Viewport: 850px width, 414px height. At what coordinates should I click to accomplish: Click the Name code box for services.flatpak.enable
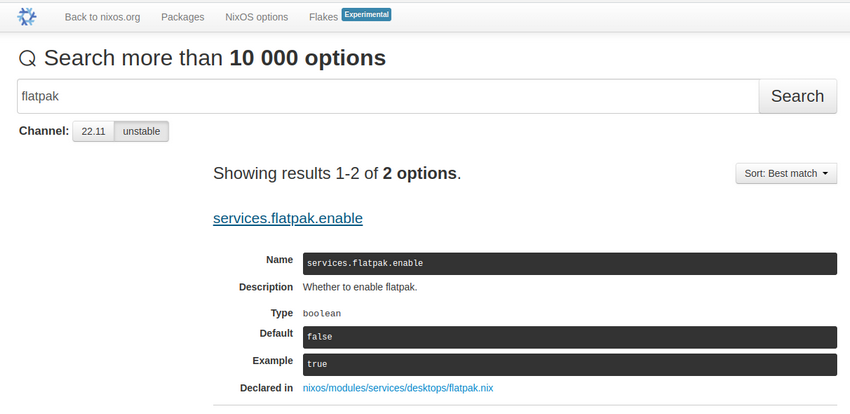click(569, 263)
